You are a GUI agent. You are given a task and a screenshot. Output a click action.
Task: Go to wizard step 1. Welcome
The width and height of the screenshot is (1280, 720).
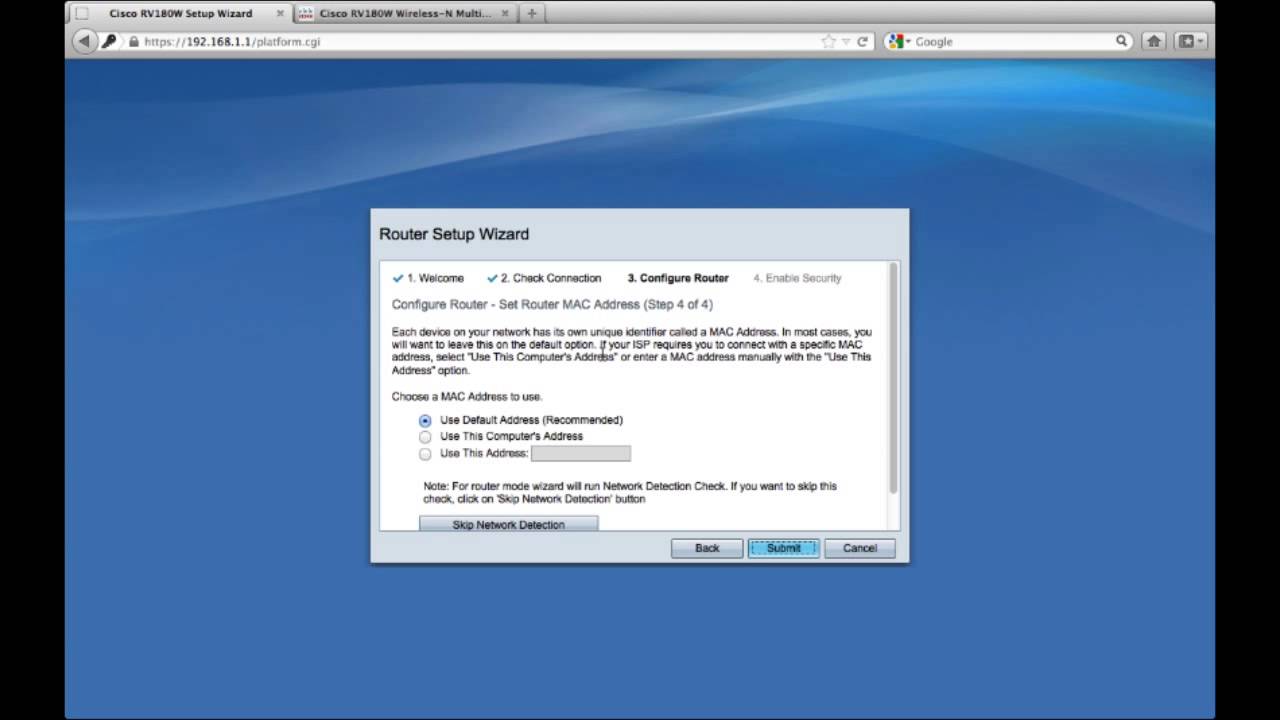[428, 278]
